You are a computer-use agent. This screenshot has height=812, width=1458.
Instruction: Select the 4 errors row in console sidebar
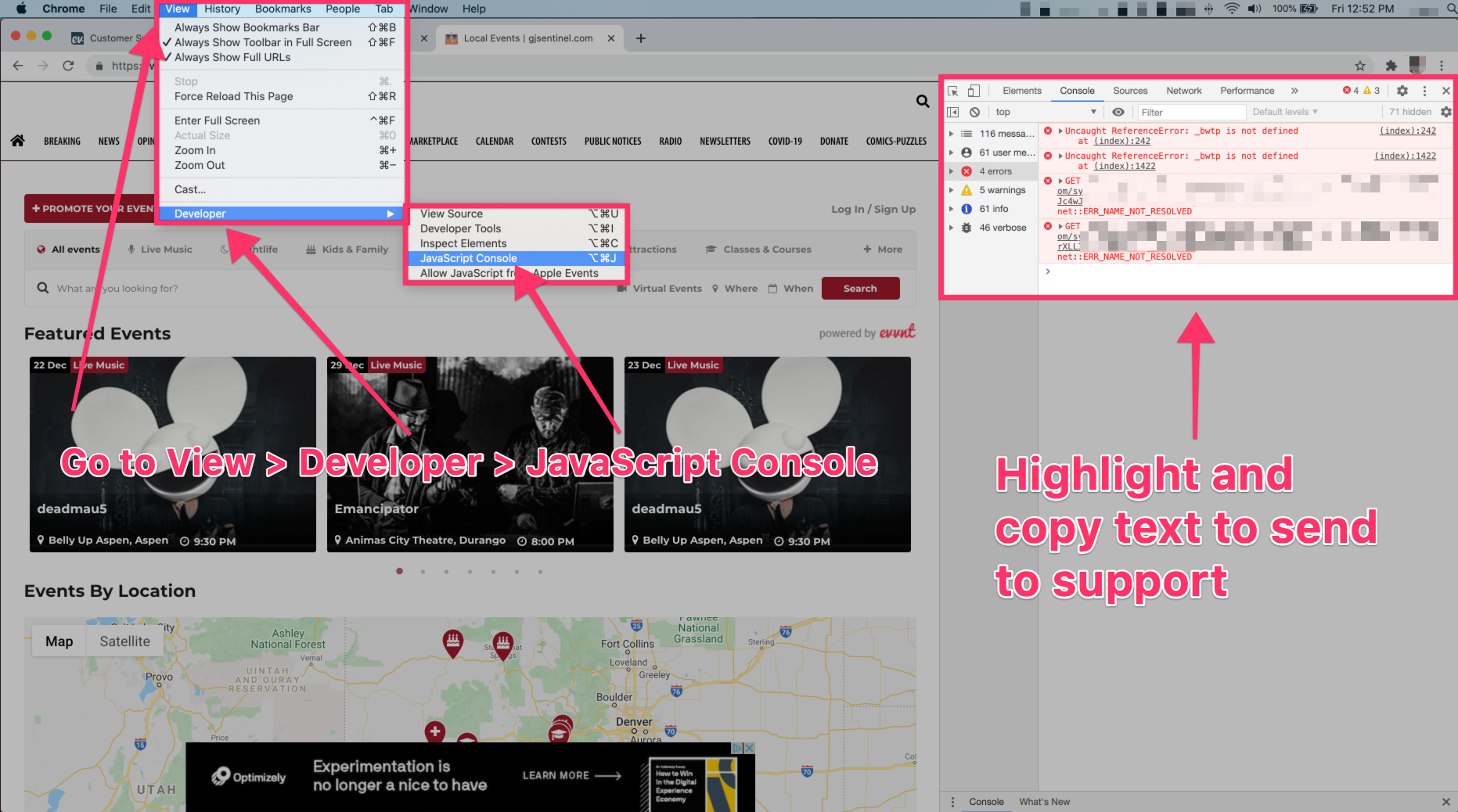991,171
